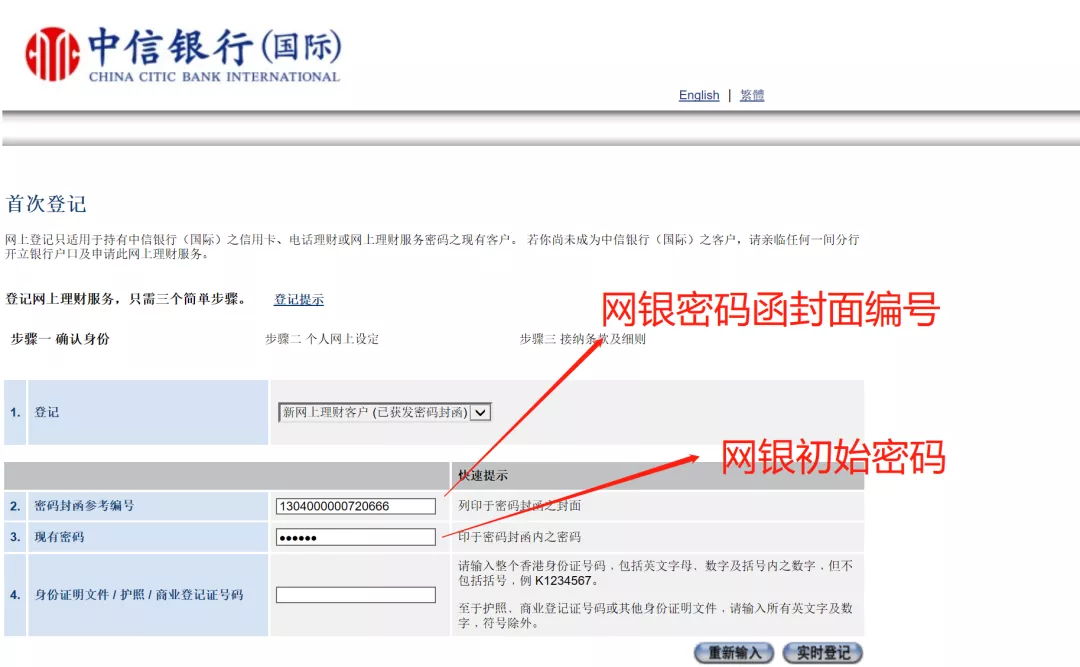Screen dimensions: 1080x667
Task: Click the hint text 印于密码封函内之密码
Action: (x=519, y=537)
